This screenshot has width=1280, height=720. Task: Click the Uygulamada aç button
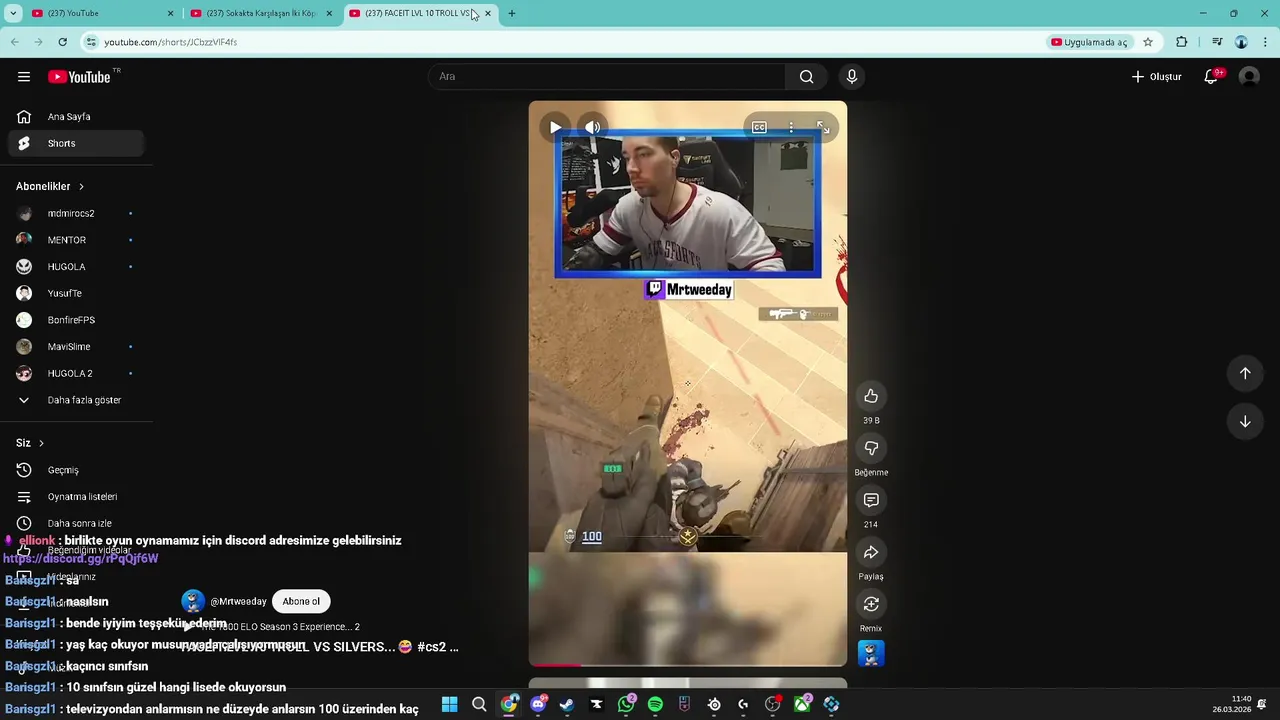(x=1089, y=42)
